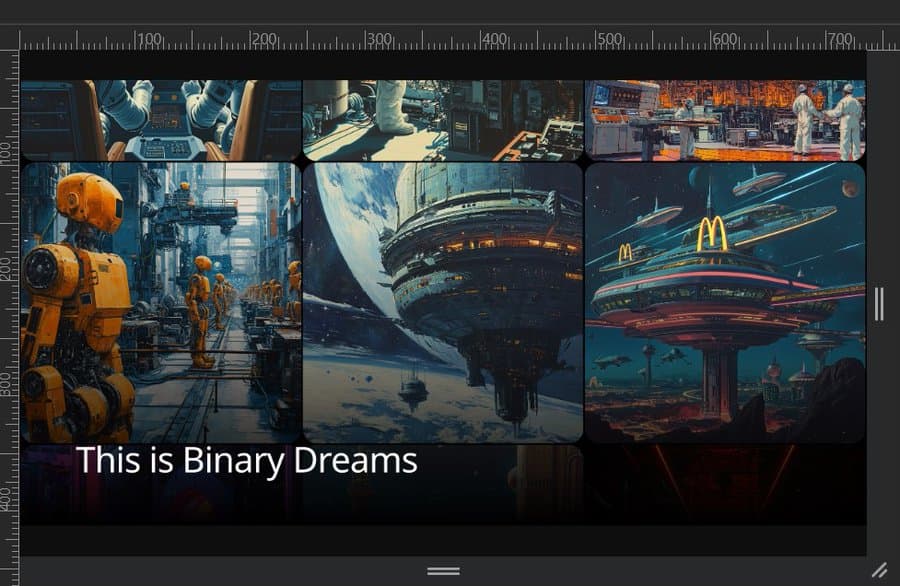900x586 pixels.
Task: Click the golden arches logo on station
Action: (x=712, y=234)
